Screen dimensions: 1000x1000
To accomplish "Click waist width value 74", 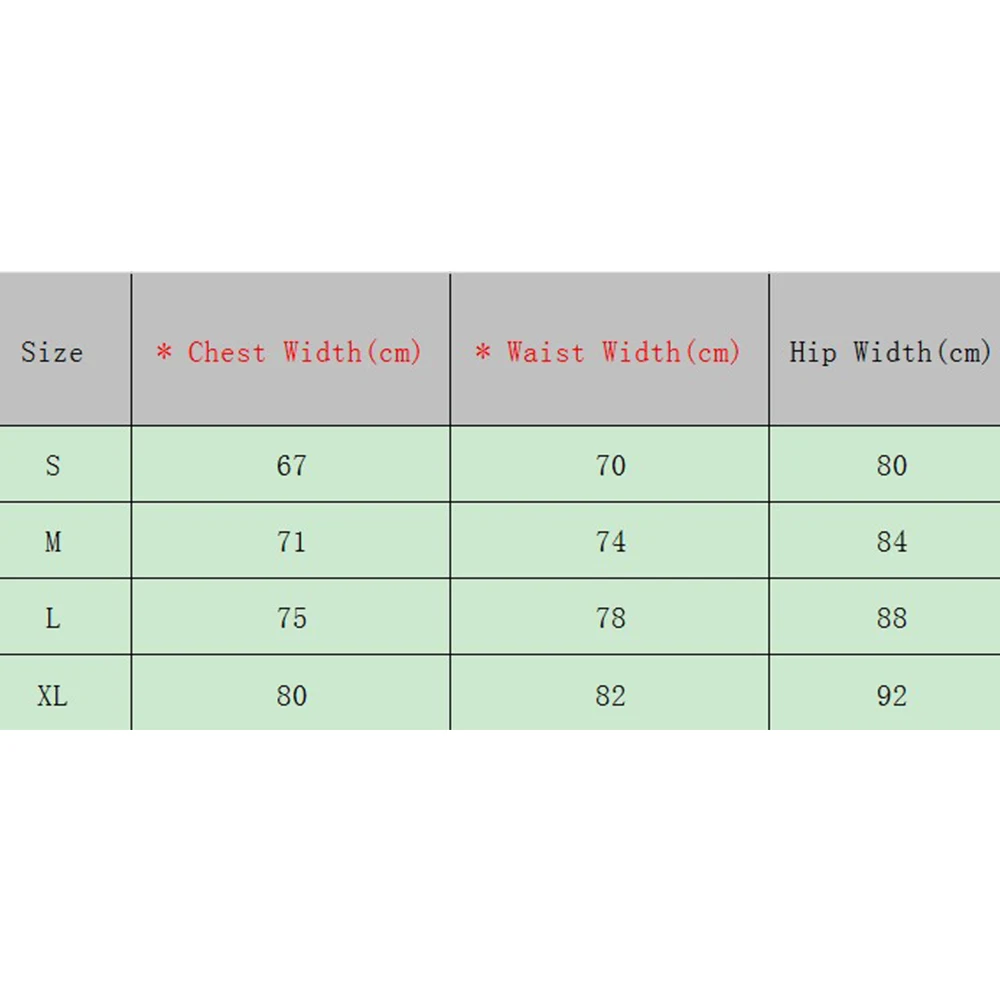I will 610,542.
